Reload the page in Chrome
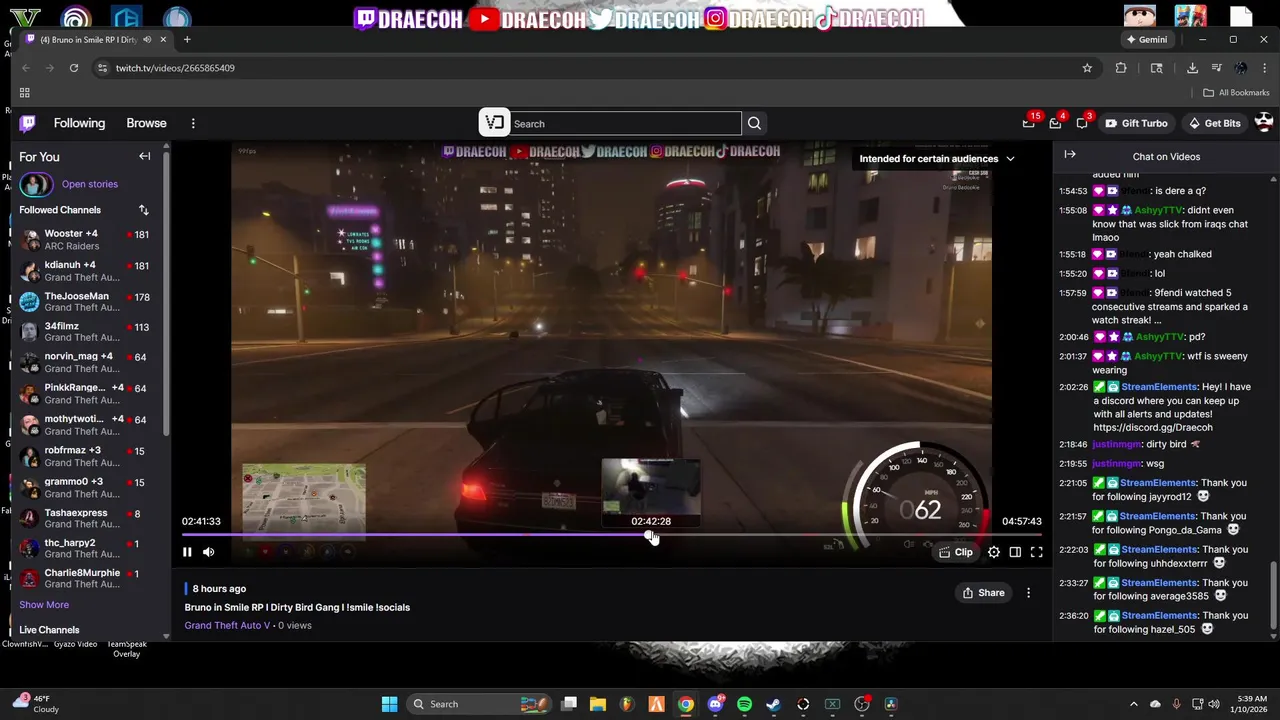Image resolution: width=1280 pixels, height=720 pixels. [74, 68]
